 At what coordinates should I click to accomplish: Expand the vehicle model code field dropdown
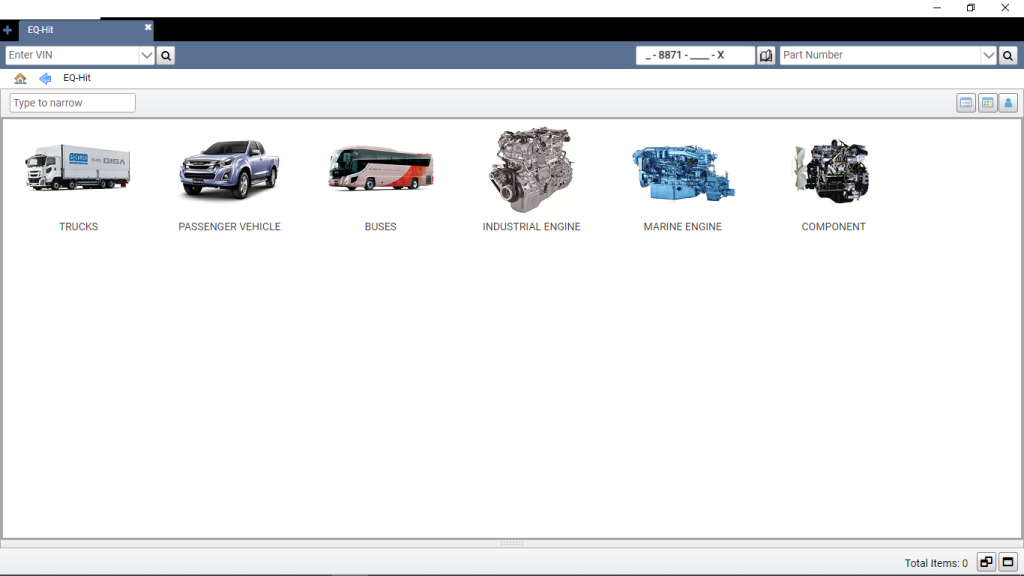coord(746,55)
